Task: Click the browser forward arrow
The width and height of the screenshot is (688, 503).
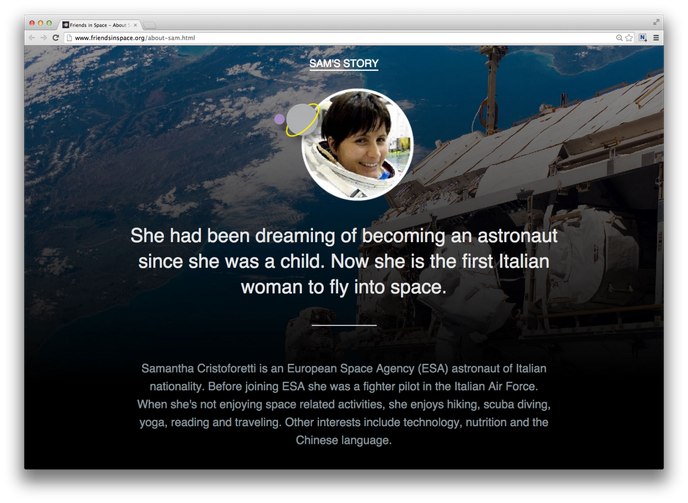Action: [x=43, y=38]
